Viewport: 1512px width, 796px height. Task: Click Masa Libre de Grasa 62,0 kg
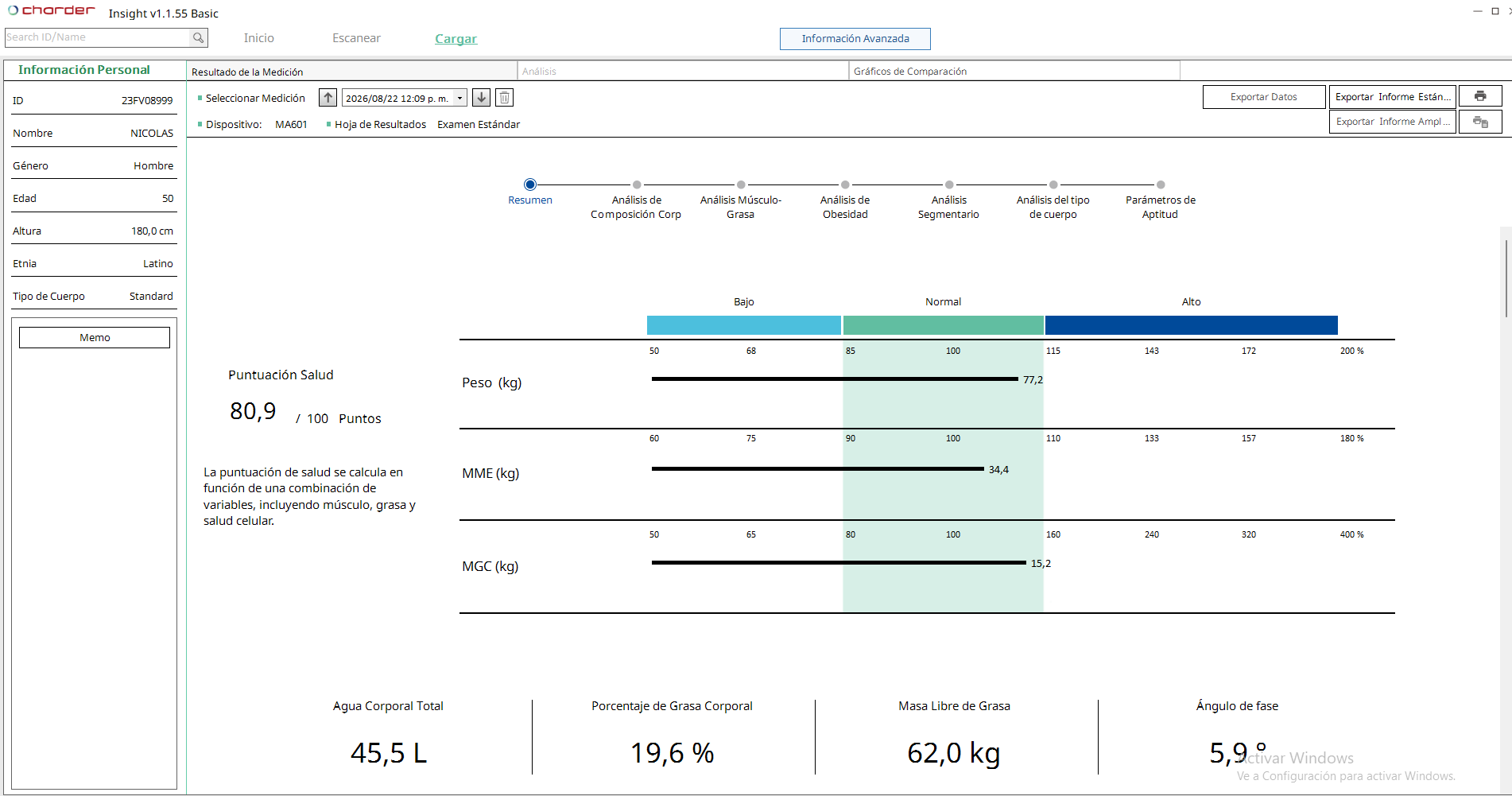tap(954, 753)
